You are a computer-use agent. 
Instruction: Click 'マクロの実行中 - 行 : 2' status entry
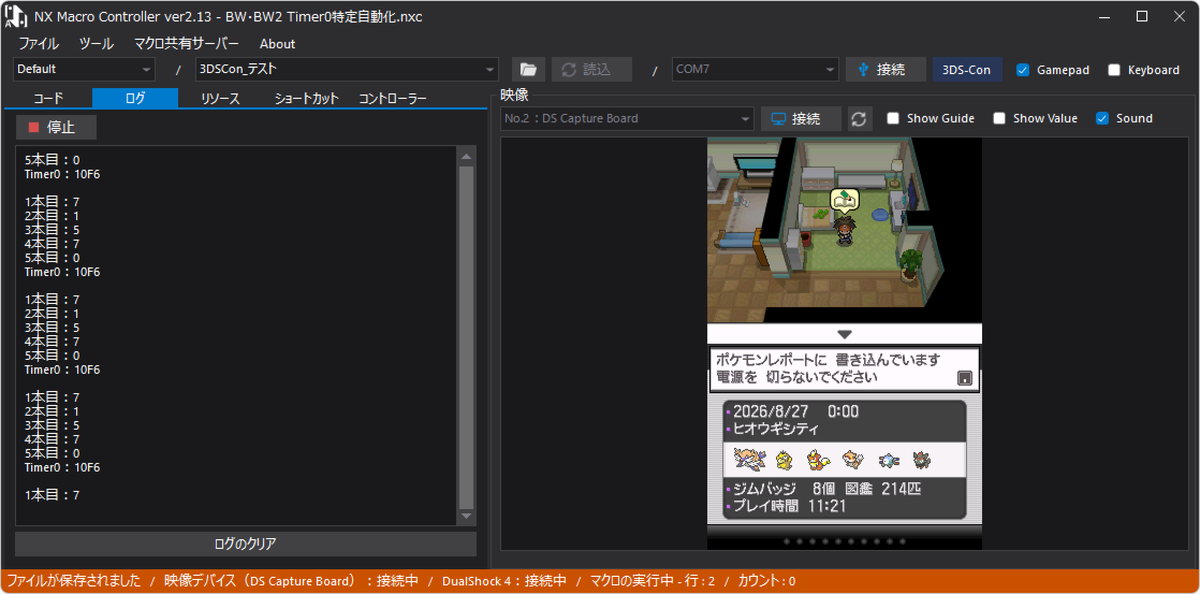(x=652, y=581)
